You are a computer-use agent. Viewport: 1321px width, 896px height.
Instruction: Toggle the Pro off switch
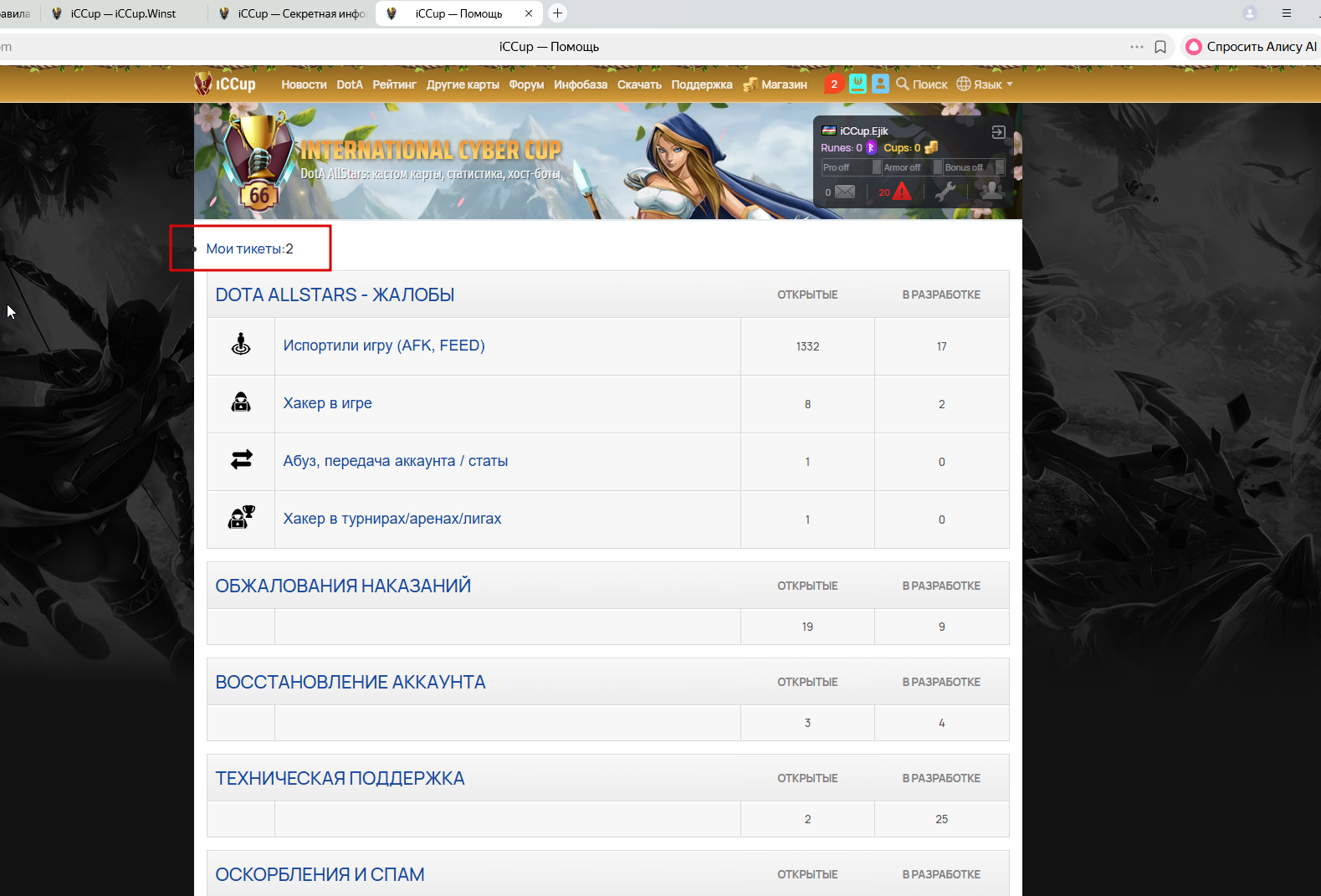[x=852, y=167]
